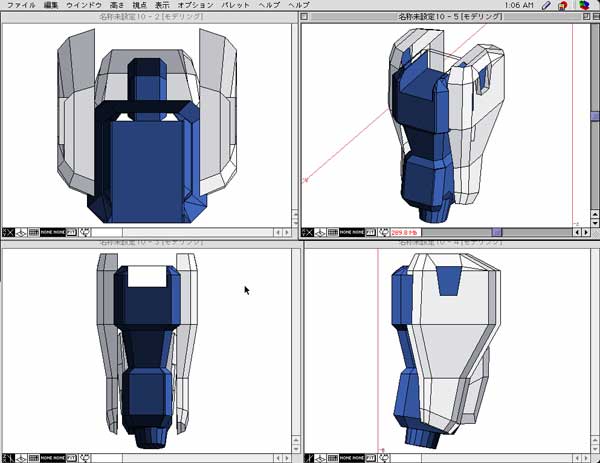This screenshot has width=600, height=463.
Task: Click the vertical scrollbar thumb in window 10-5
Action: pyautogui.click(x=595, y=116)
